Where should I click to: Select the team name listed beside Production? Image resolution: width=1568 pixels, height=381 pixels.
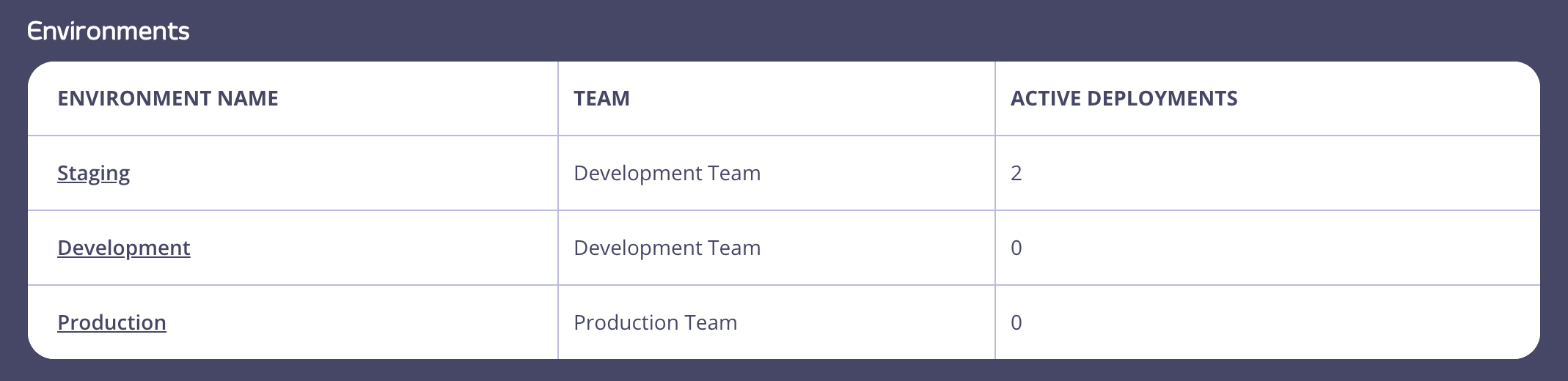tap(656, 322)
